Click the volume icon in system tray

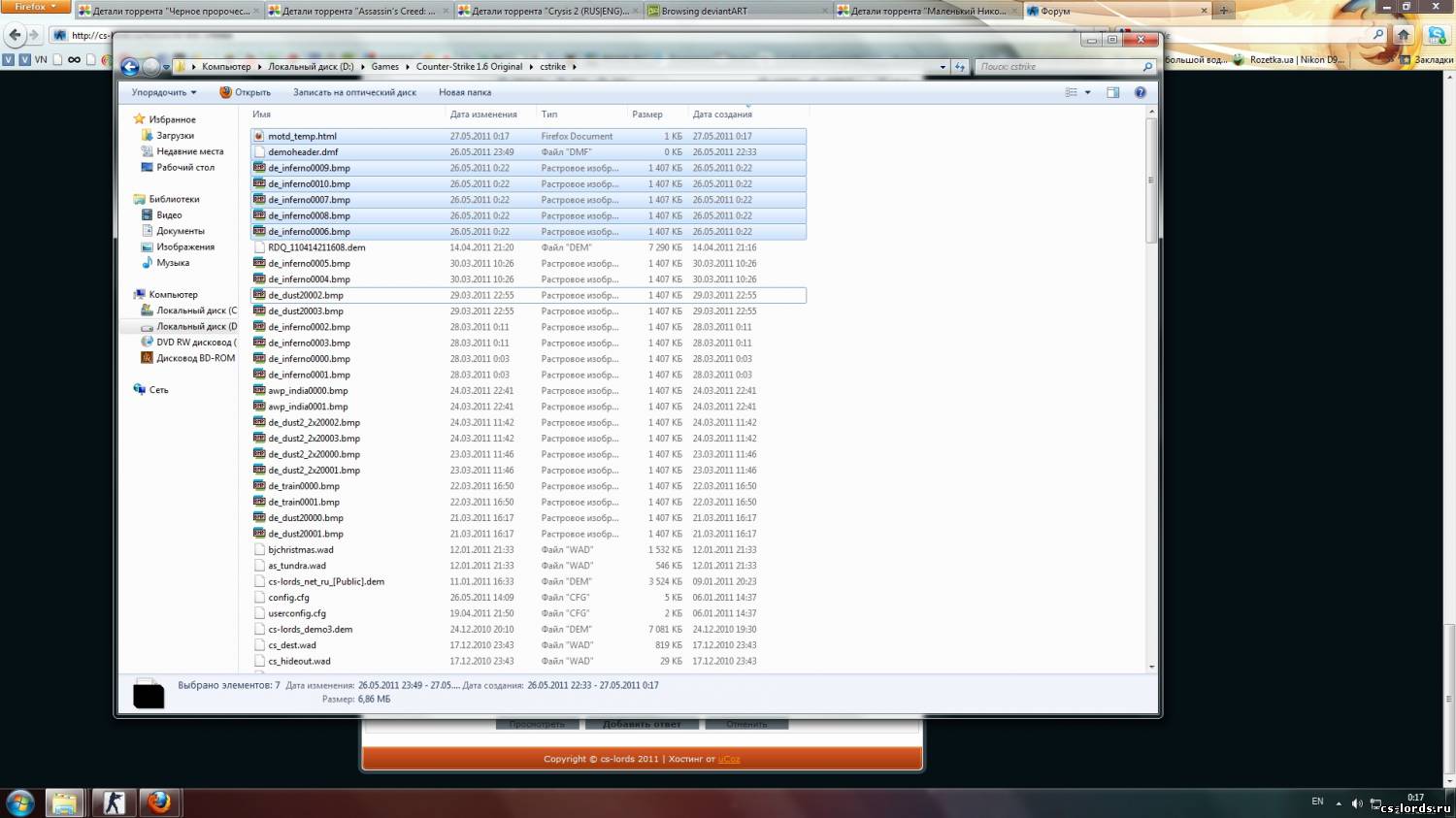coord(1357,802)
